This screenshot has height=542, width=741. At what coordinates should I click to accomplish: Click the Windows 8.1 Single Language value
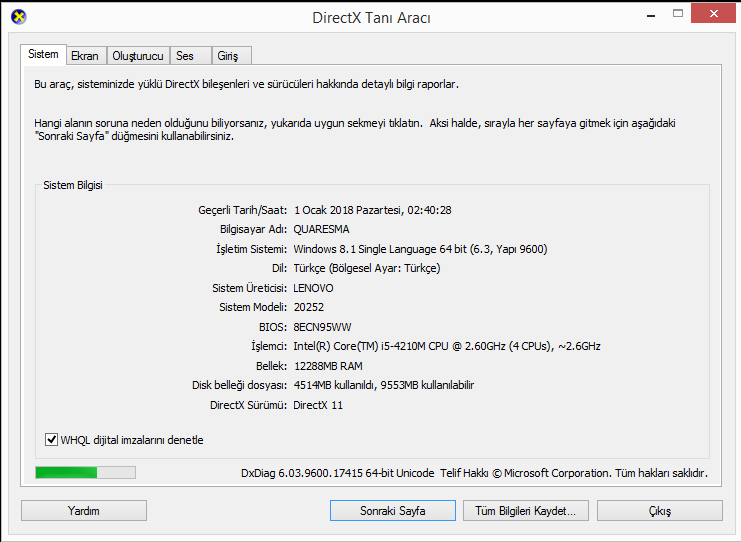coord(420,249)
